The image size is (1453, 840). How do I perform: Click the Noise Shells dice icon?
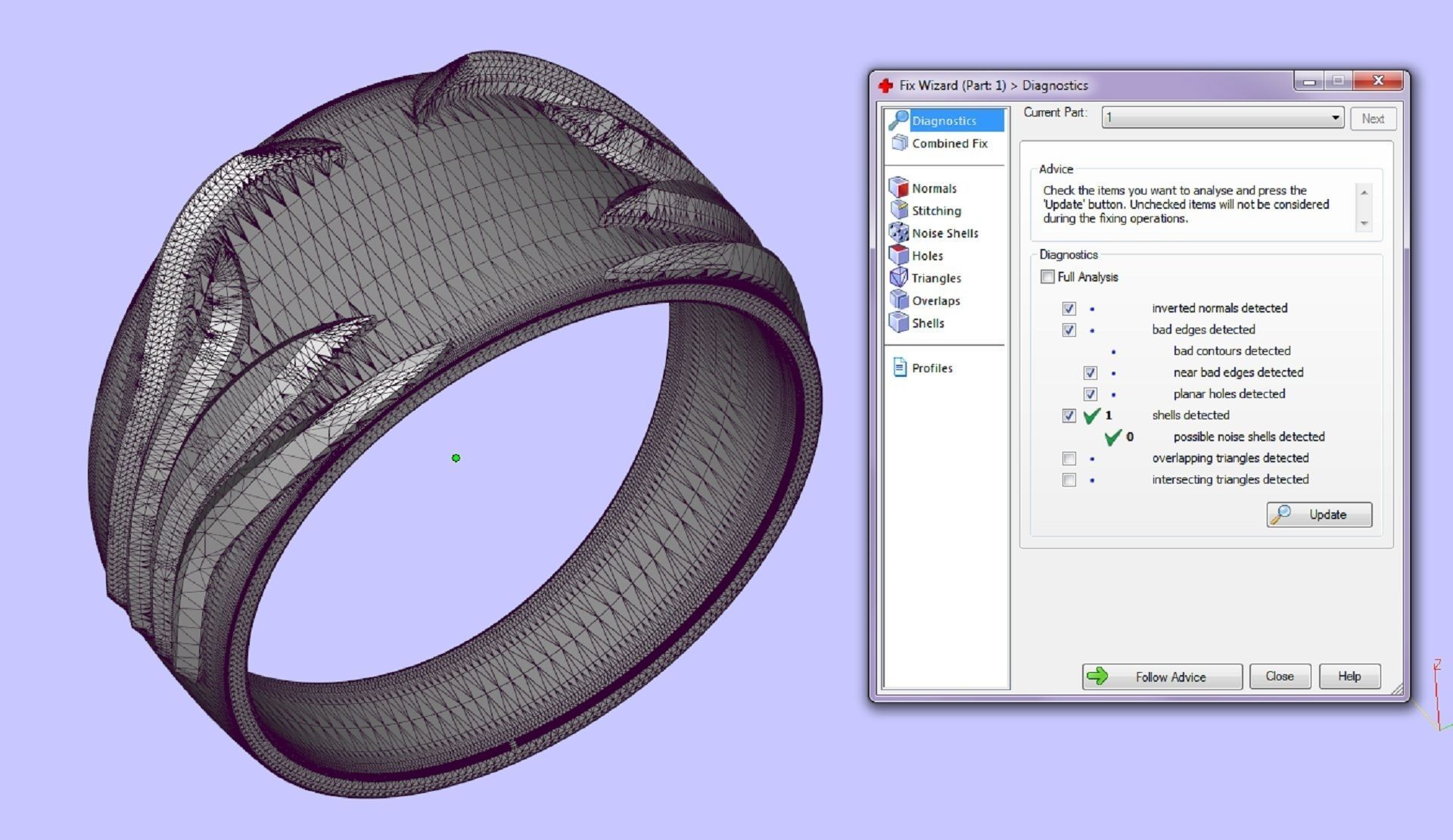pos(898,232)
